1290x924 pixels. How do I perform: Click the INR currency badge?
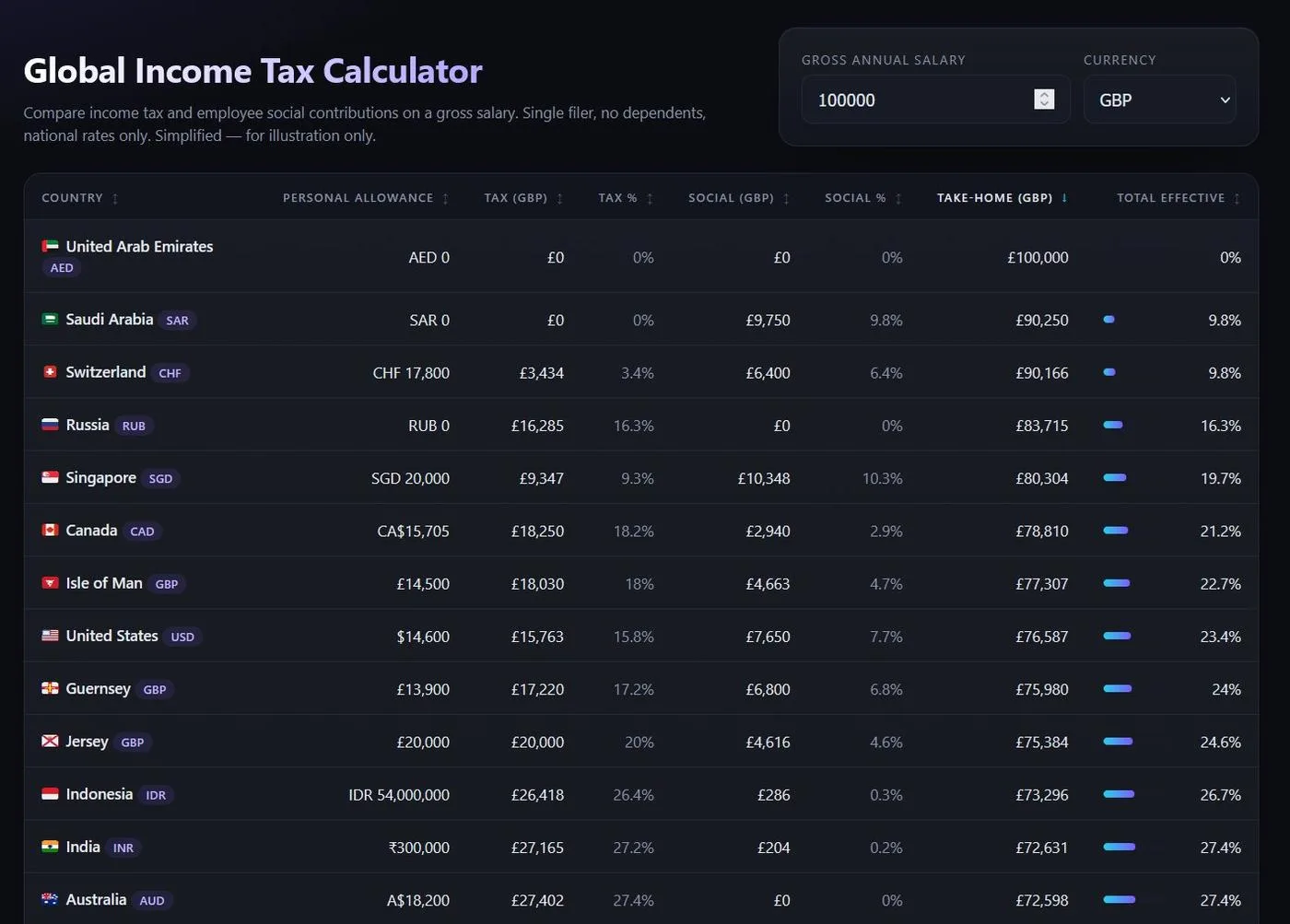123,848
